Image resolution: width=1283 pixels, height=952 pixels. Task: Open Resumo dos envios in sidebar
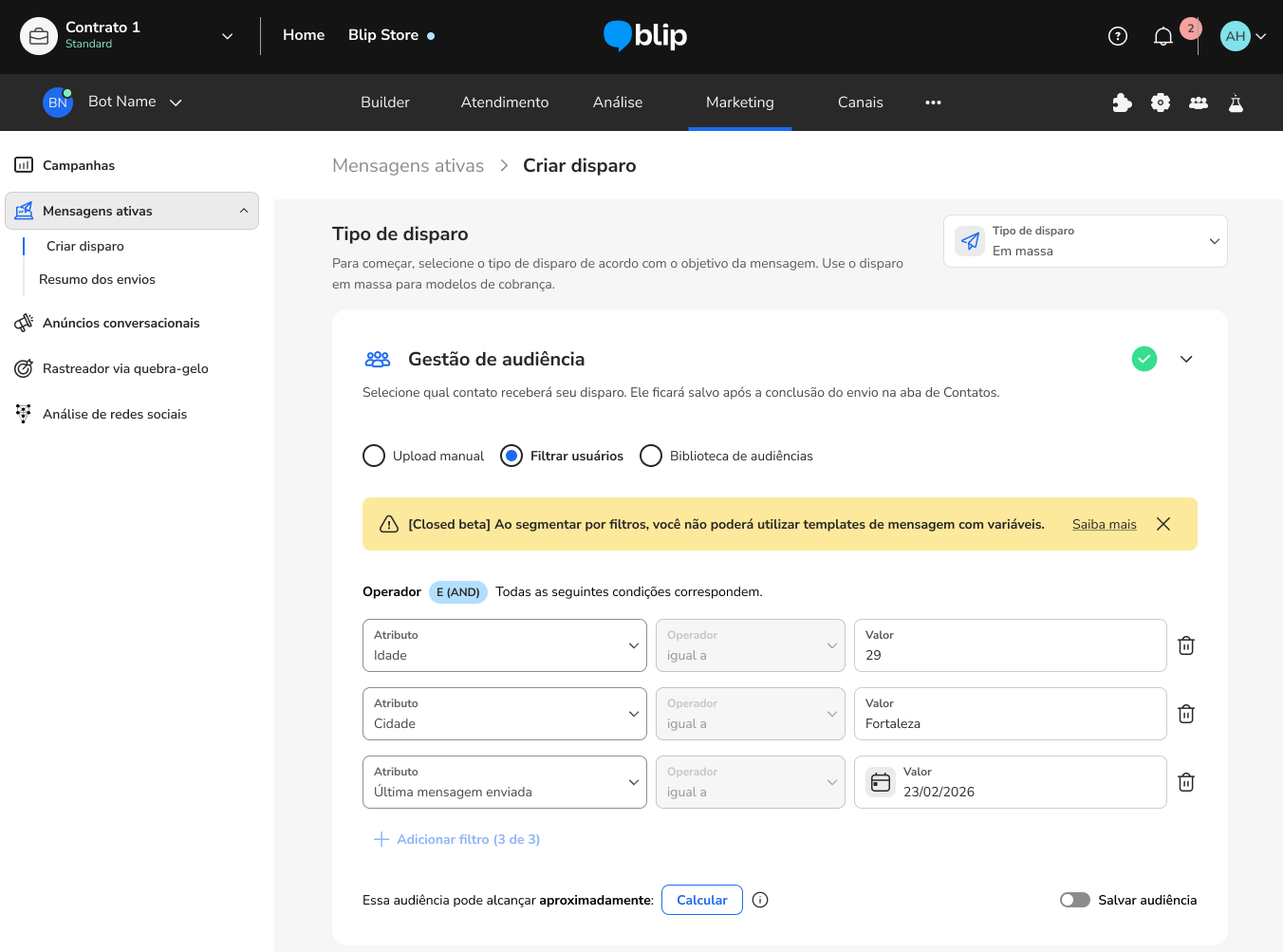97,279
